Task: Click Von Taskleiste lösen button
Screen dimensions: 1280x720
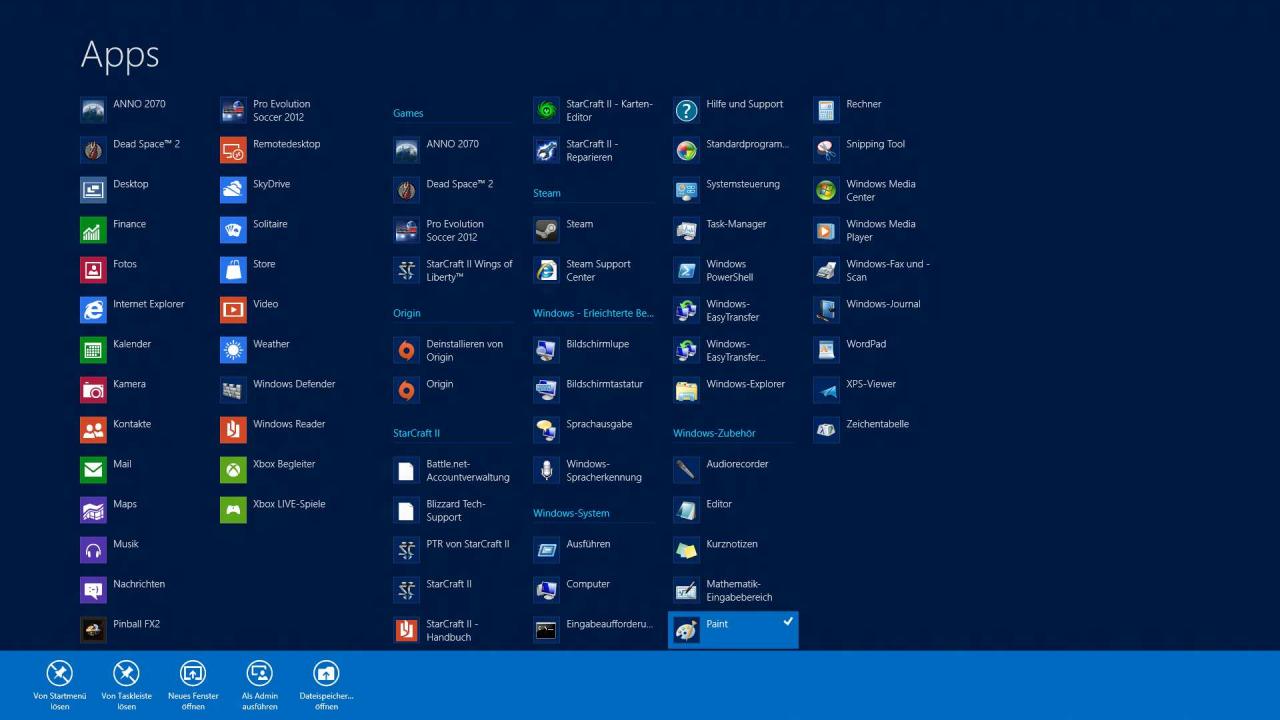Action: pyautogui.click(x=126, y=685)
